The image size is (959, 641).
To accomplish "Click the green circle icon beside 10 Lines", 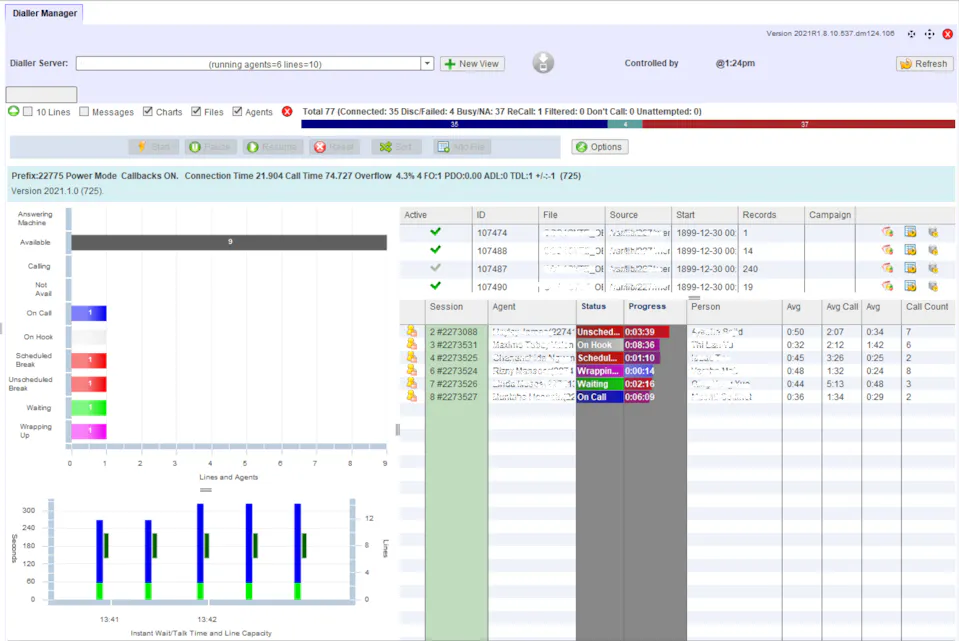I will (13, 112).
